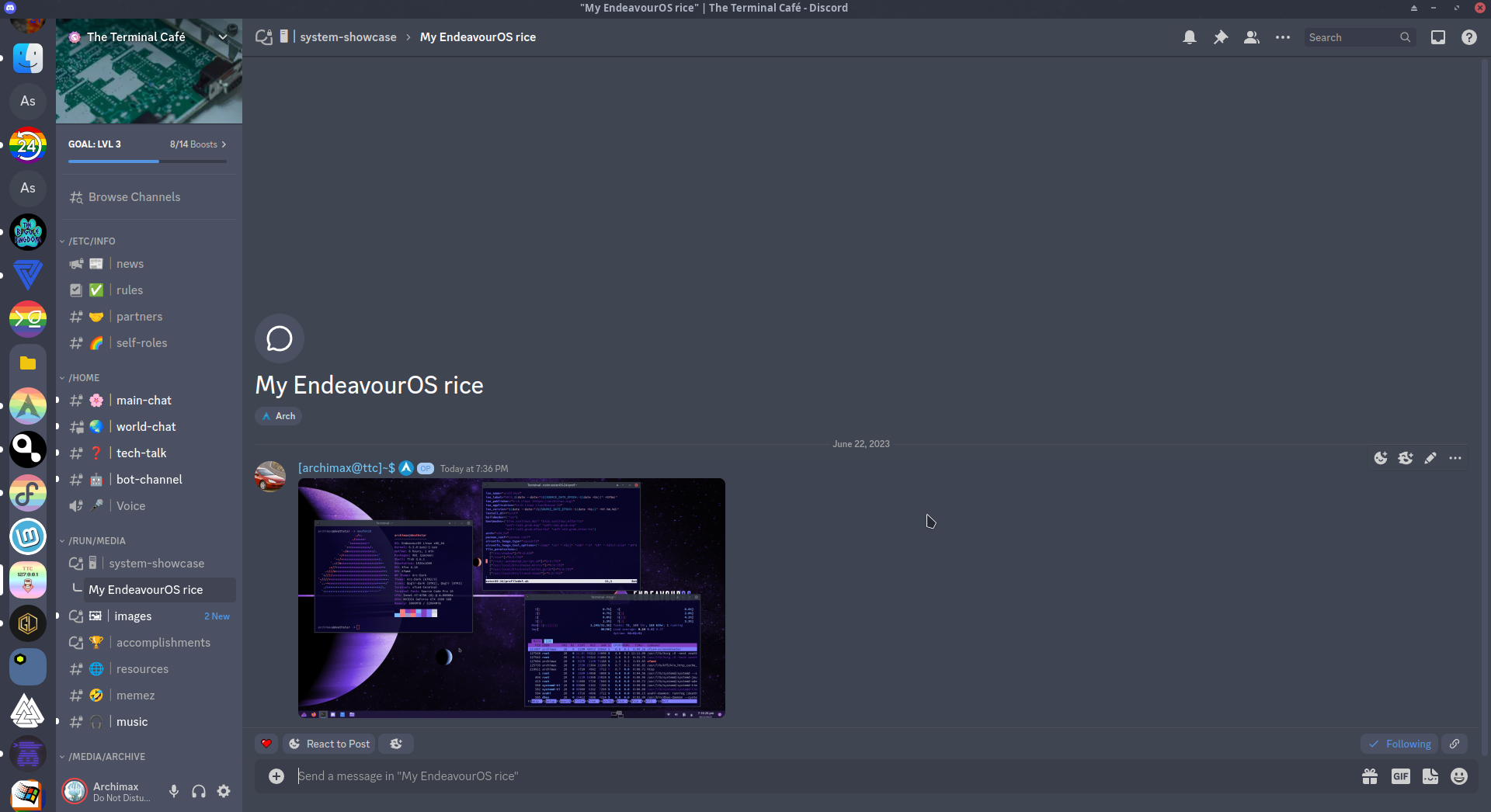Screen dimensions: 1491x812
Task: Open the GIF picker in the message bar
Action: point(1401,776)
